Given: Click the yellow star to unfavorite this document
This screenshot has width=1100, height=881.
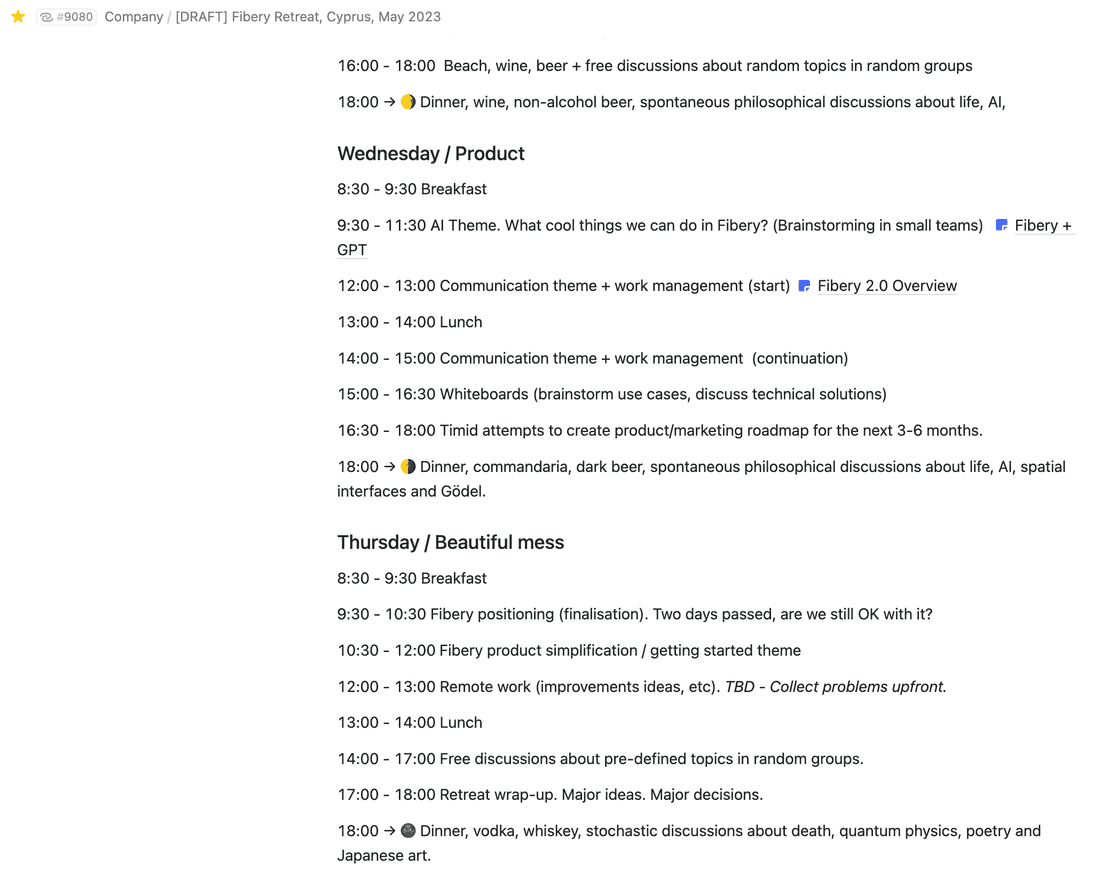Looking at the screenshot, I should 18,16.
